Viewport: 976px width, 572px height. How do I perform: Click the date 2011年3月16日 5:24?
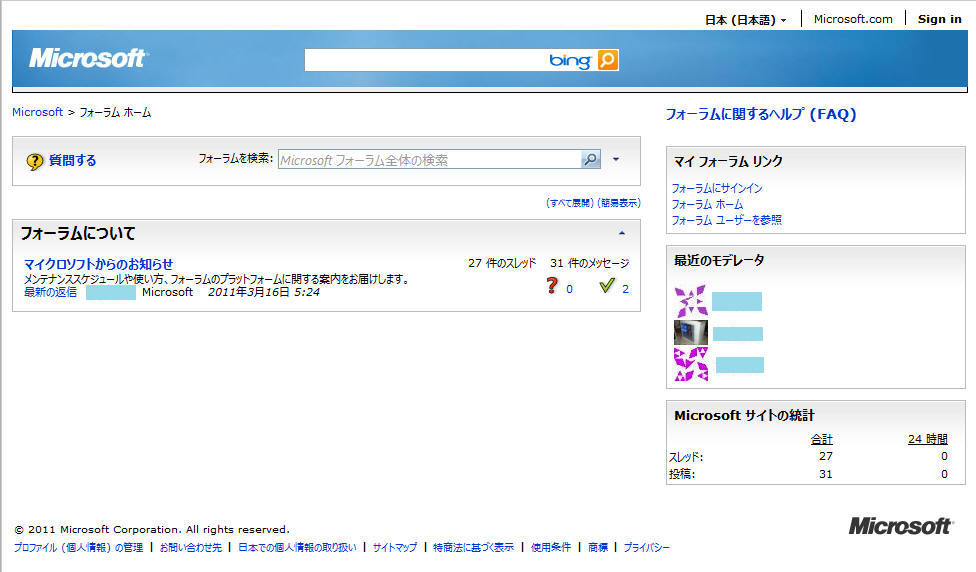pos(264,292)
